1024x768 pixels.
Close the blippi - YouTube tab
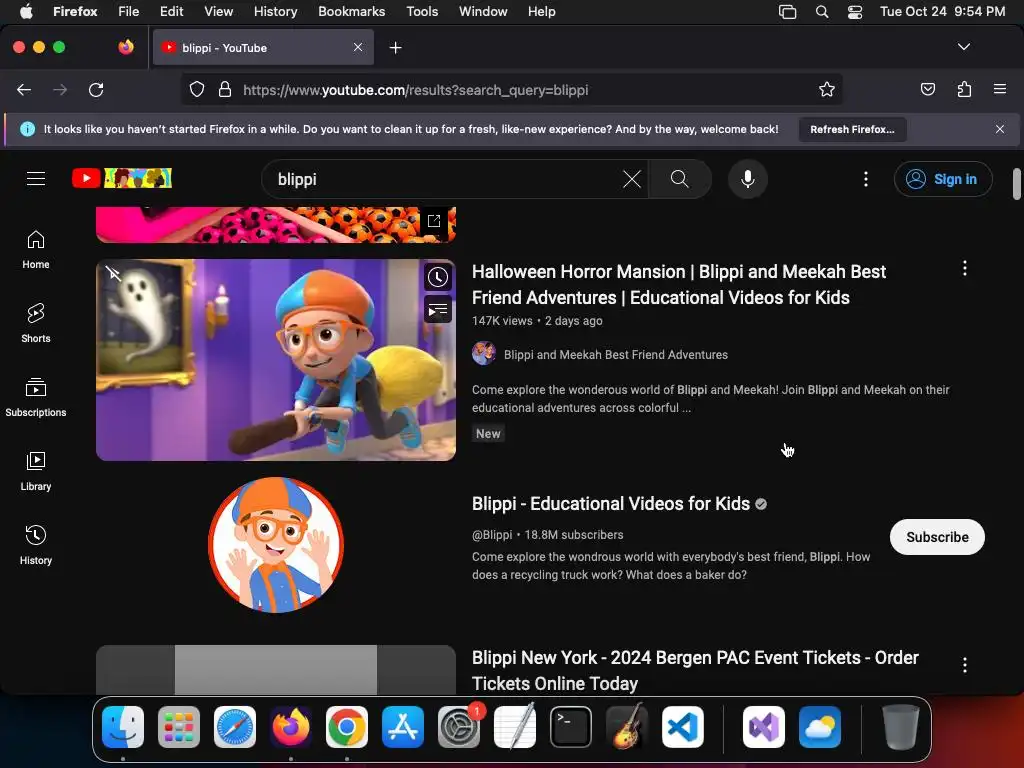click(358, 47)
